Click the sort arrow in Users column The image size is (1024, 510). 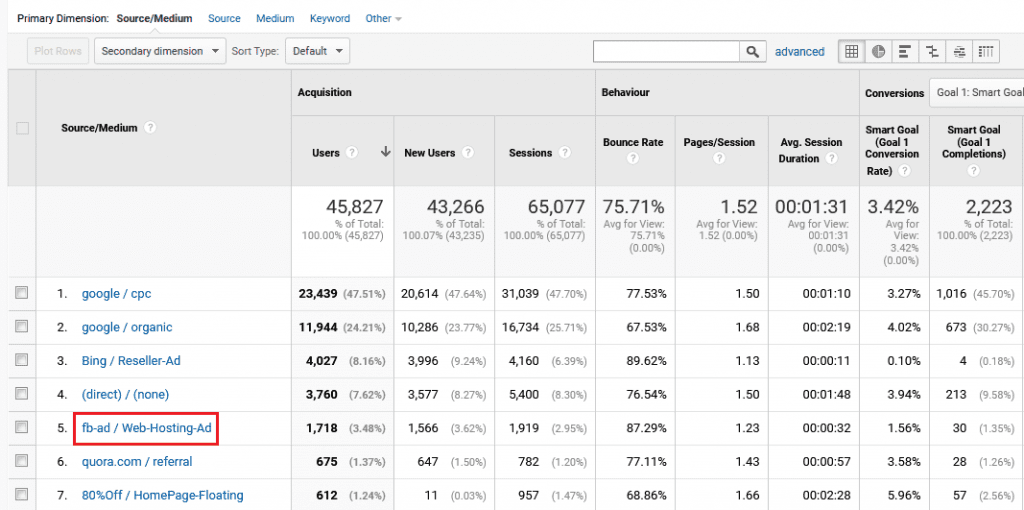pos(385,152)
